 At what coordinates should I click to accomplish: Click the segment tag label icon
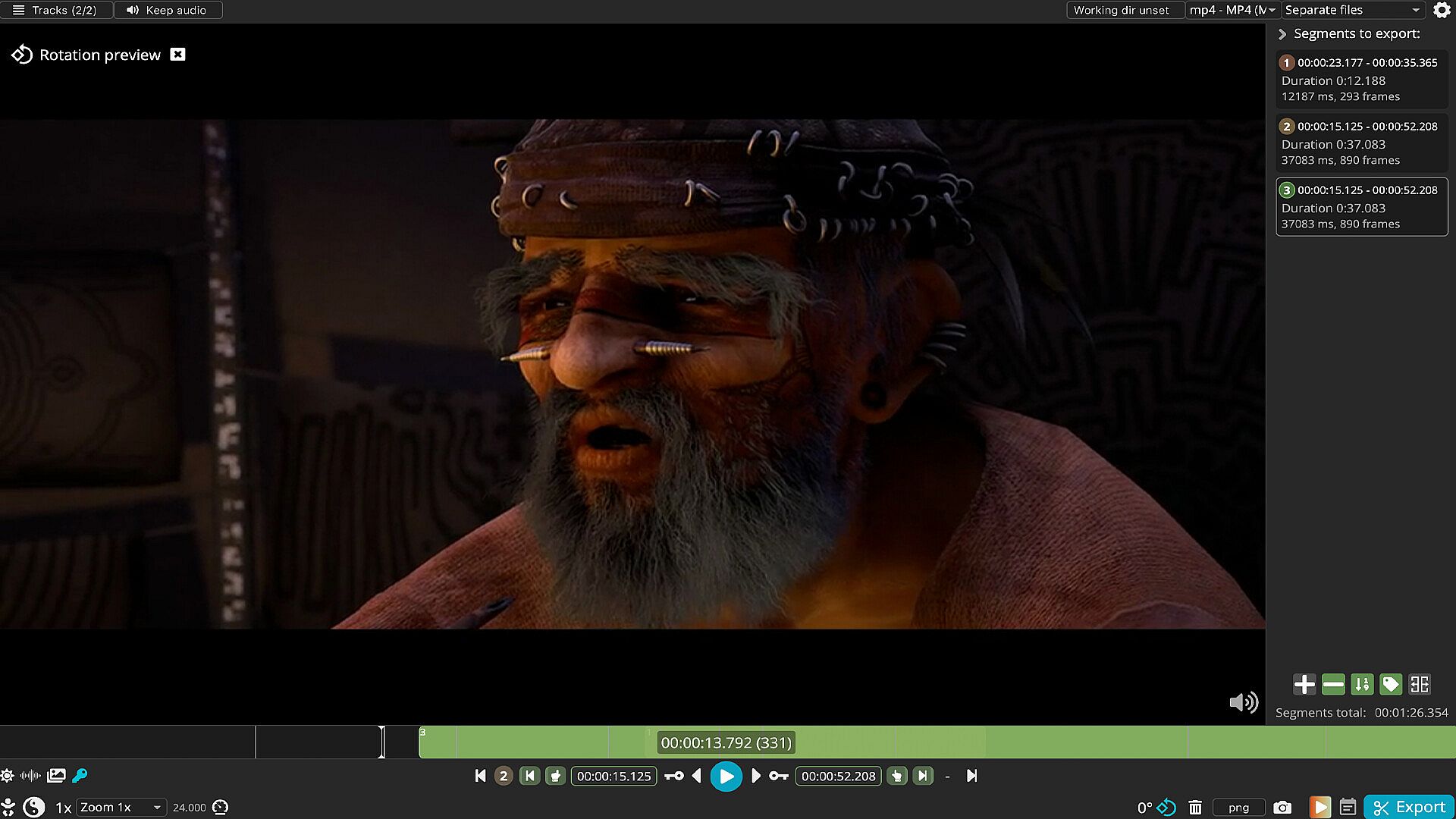[x=1390, y=684]
